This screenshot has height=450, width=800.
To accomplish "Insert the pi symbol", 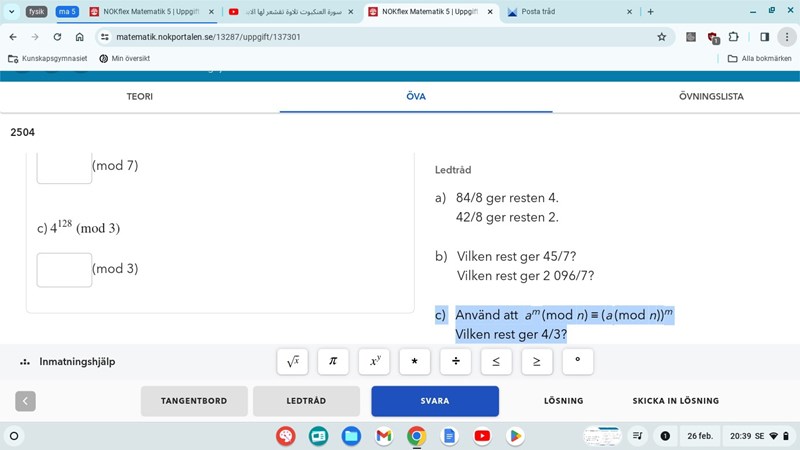I will pos(333,361).
